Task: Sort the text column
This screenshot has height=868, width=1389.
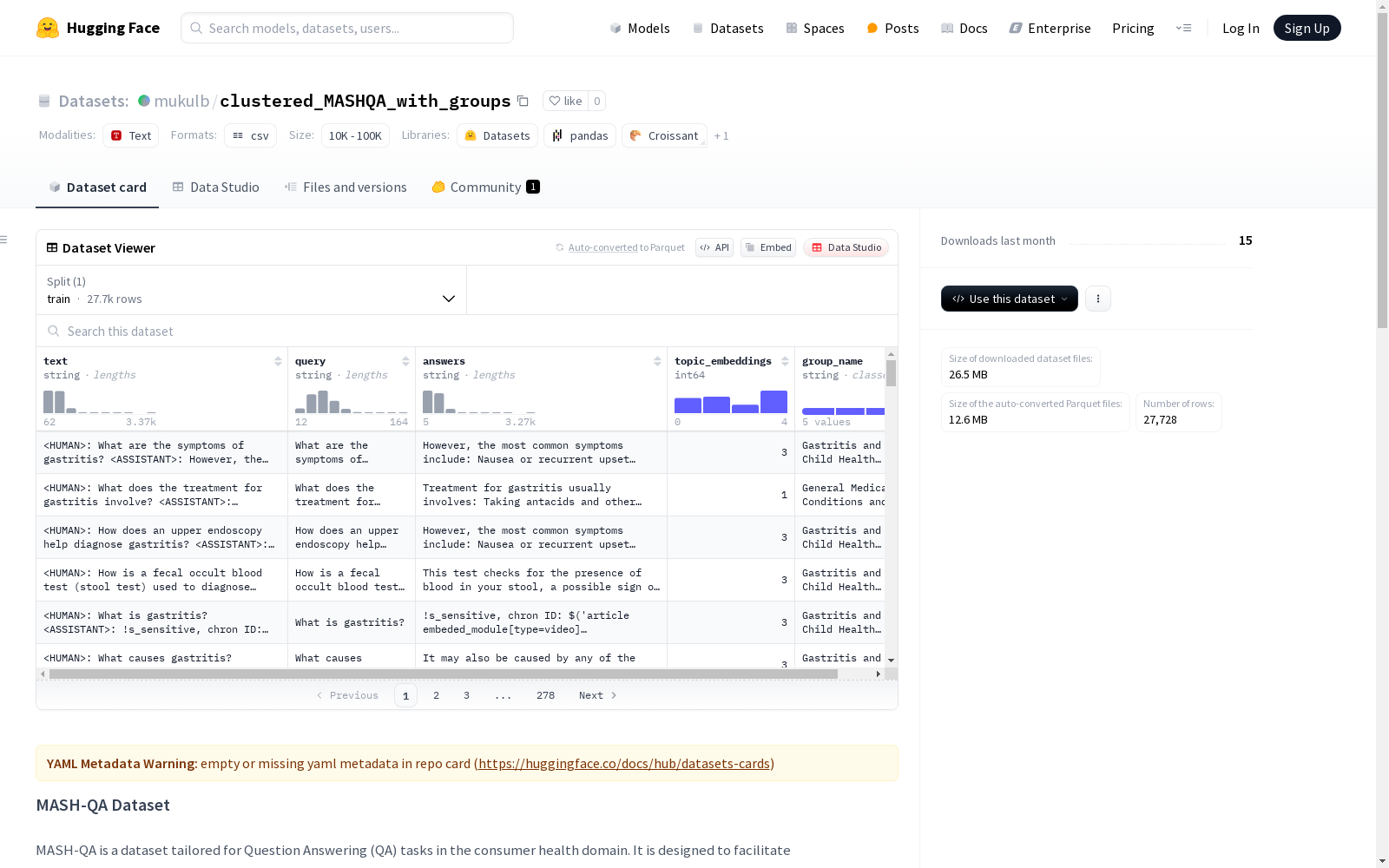Action: [x=278, y=361]
